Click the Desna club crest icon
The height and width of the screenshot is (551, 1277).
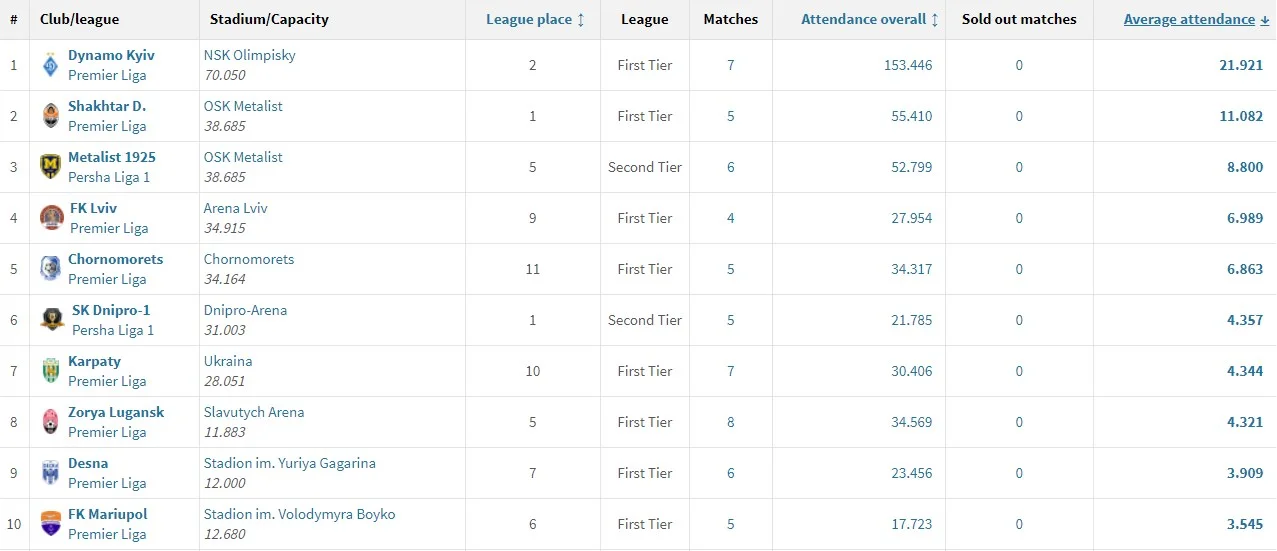point(50,473)
